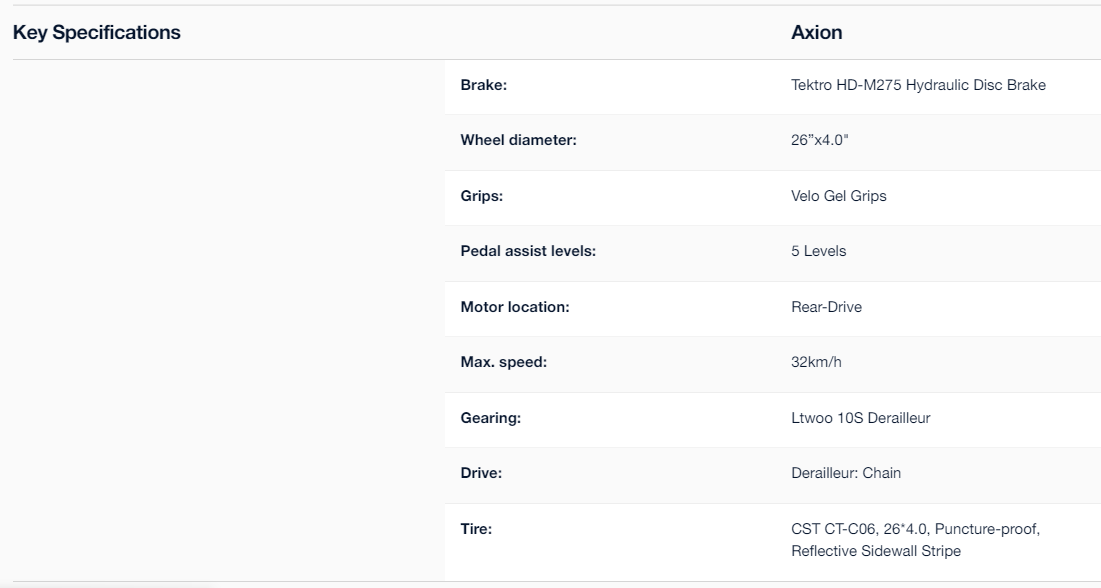Select the Ltwoo 10S Derailleur value
This screenshot has width=1101, height=588.
(x=861, y=418)
